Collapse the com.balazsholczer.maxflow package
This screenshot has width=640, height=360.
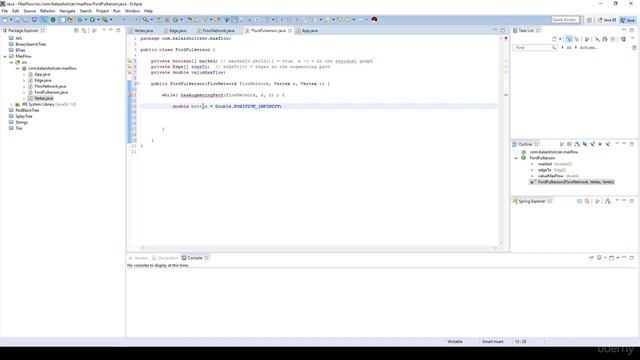[x=18, y=69]
